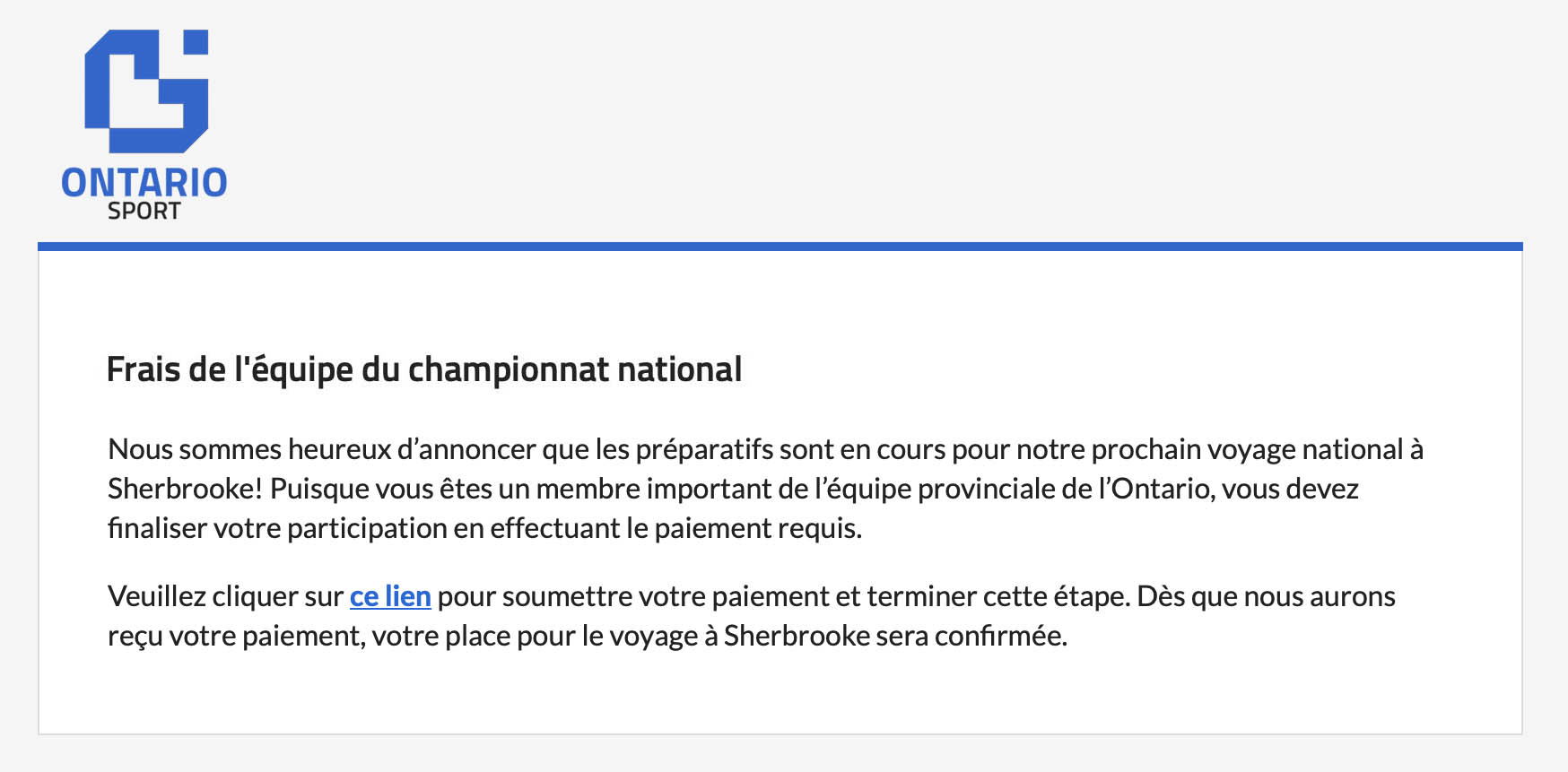Click the blue horizontal bar above the message

780,247
